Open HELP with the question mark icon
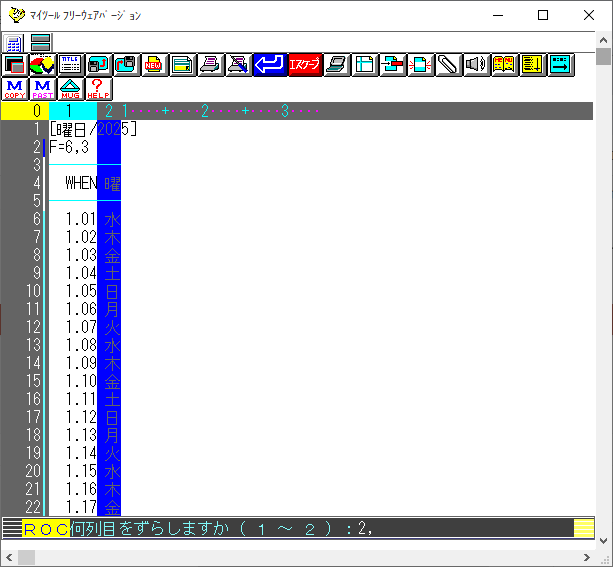Image resolution: width=613 pixels, height=567 pixels. (x=98, y=89)
